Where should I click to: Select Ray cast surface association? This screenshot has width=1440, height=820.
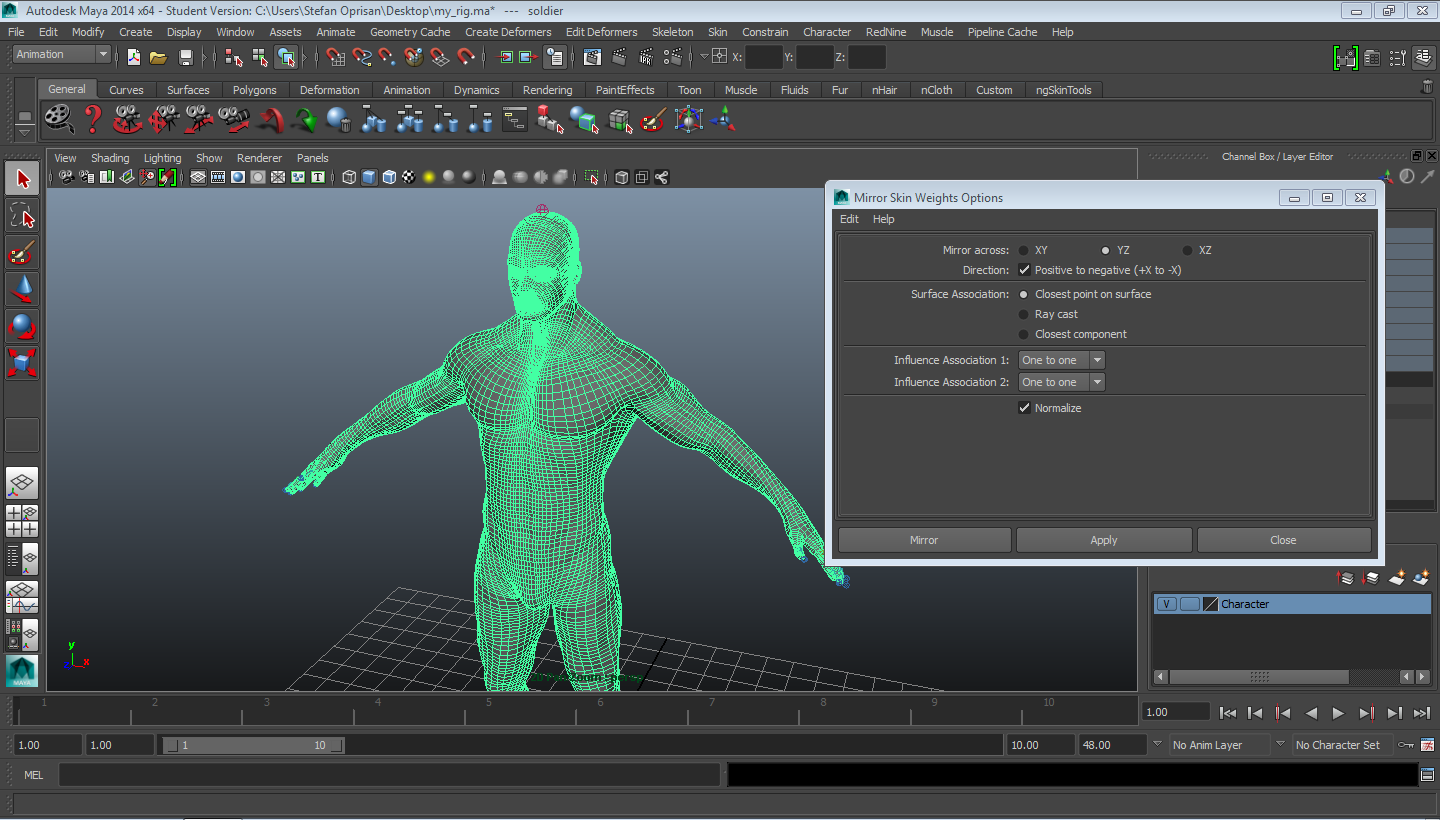[x=1024, y=314]
